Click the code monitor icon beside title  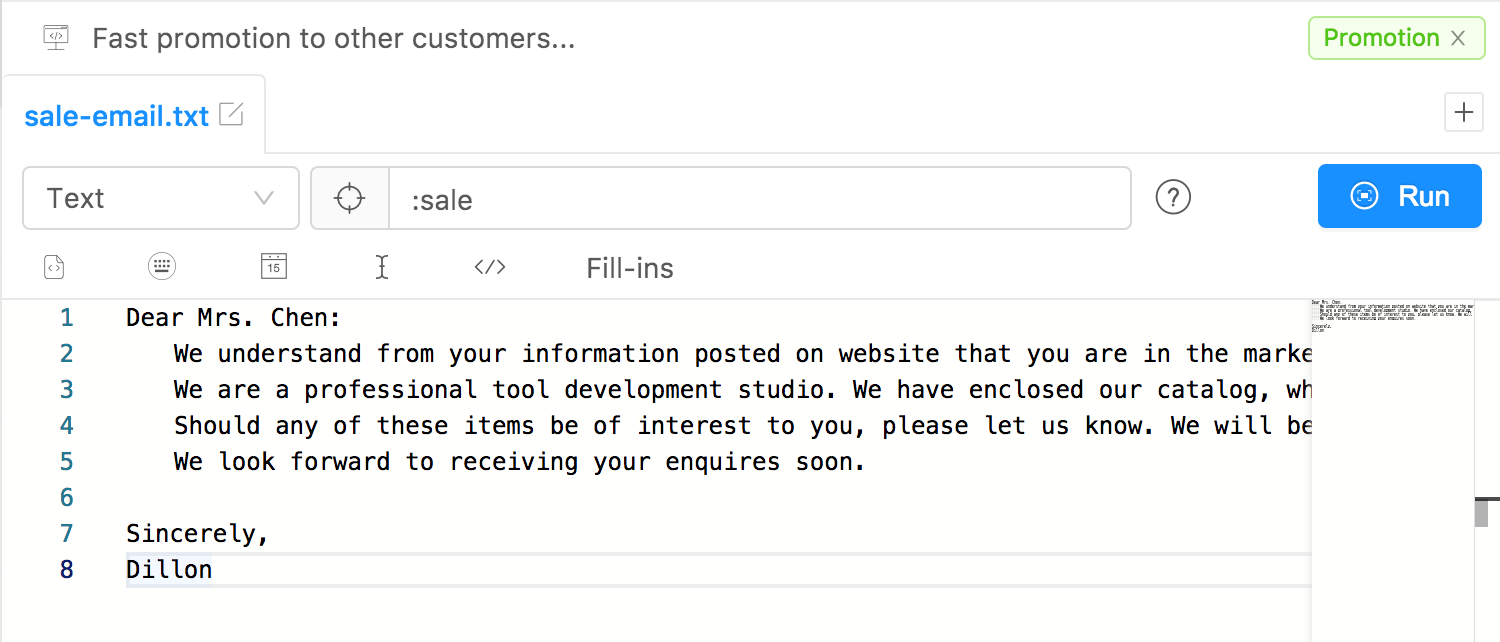click(x=56, y=38)
